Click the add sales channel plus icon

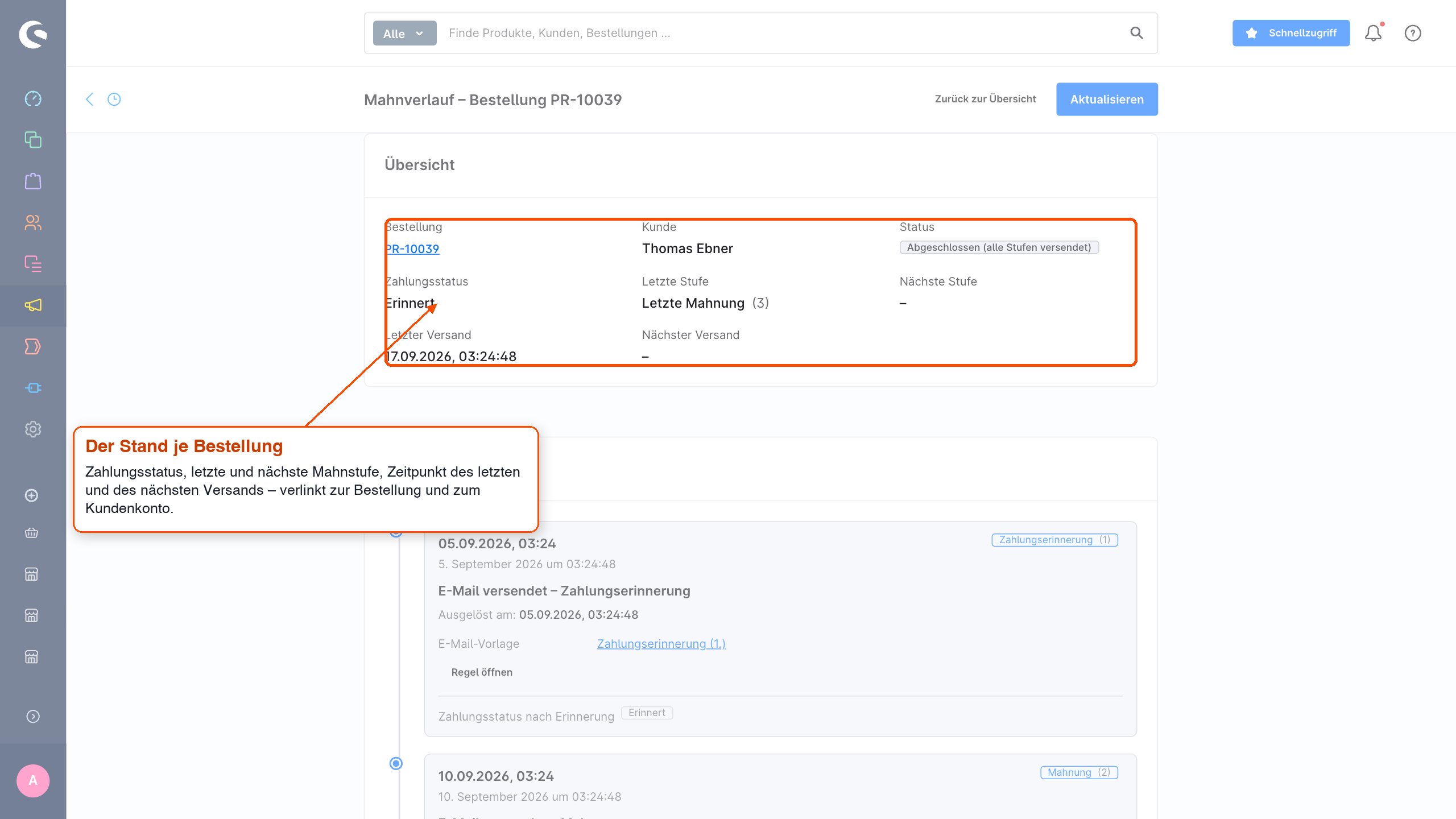click(32, 495)
